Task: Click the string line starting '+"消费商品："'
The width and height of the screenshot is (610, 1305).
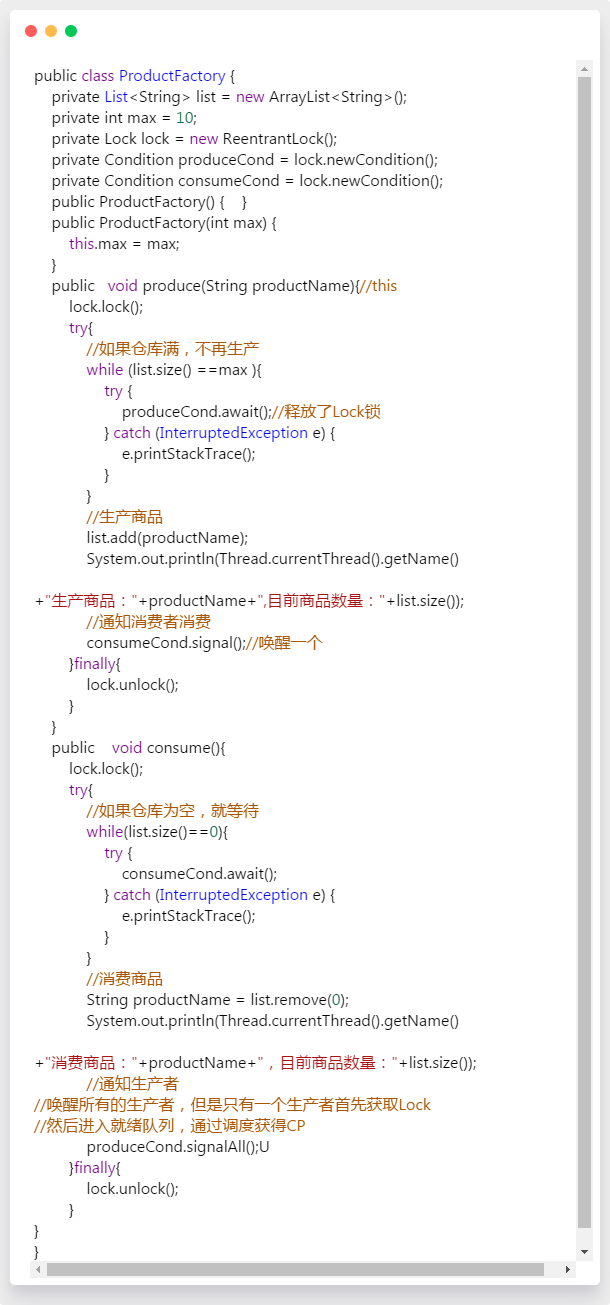Action: (255, 1063)
